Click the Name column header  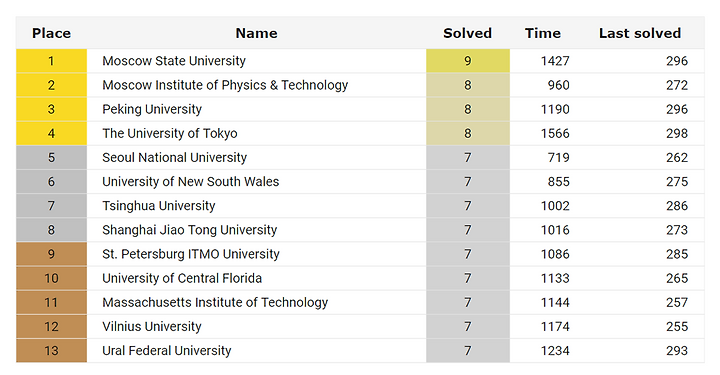256,33
